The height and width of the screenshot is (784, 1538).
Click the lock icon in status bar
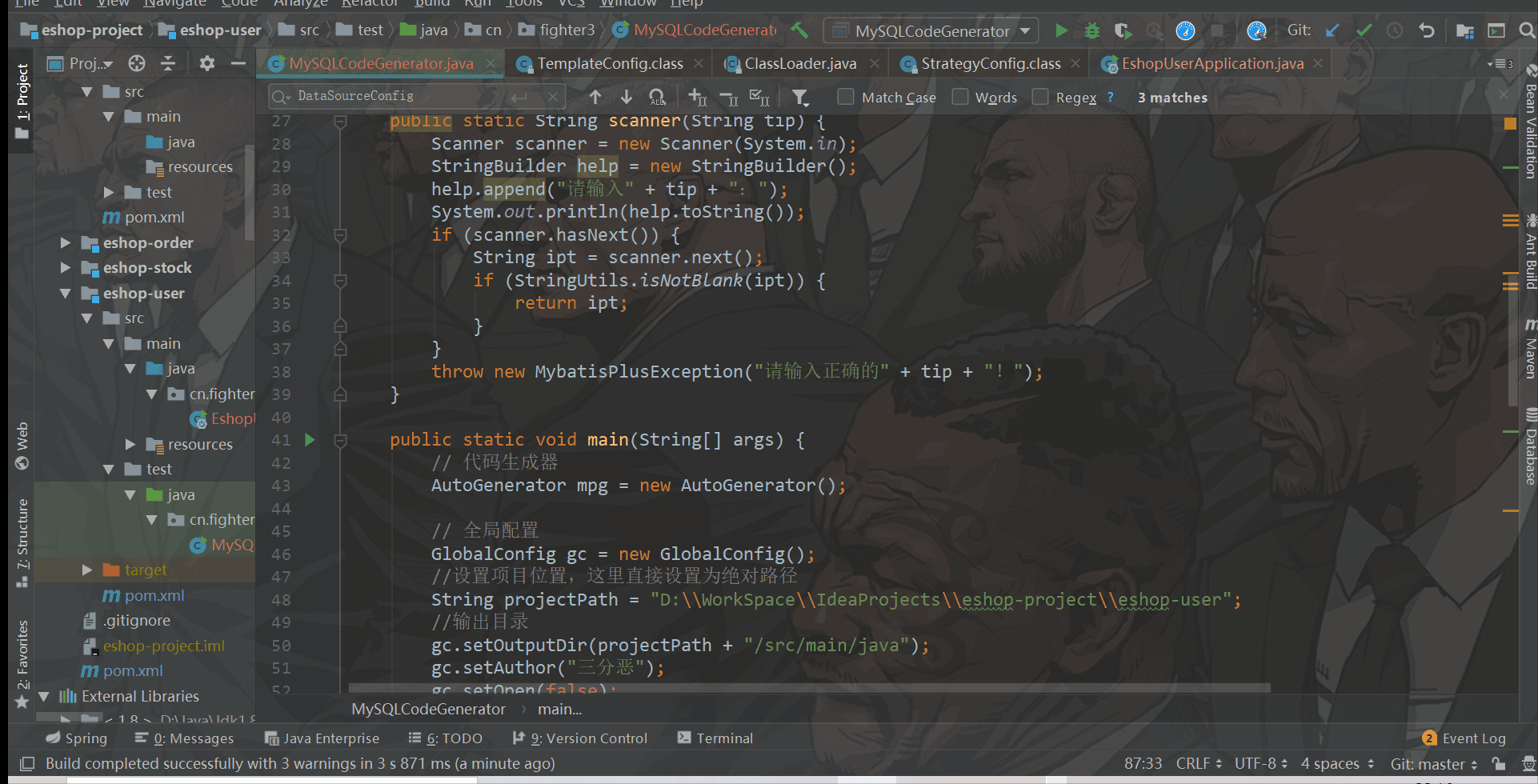pos(1499,763)
